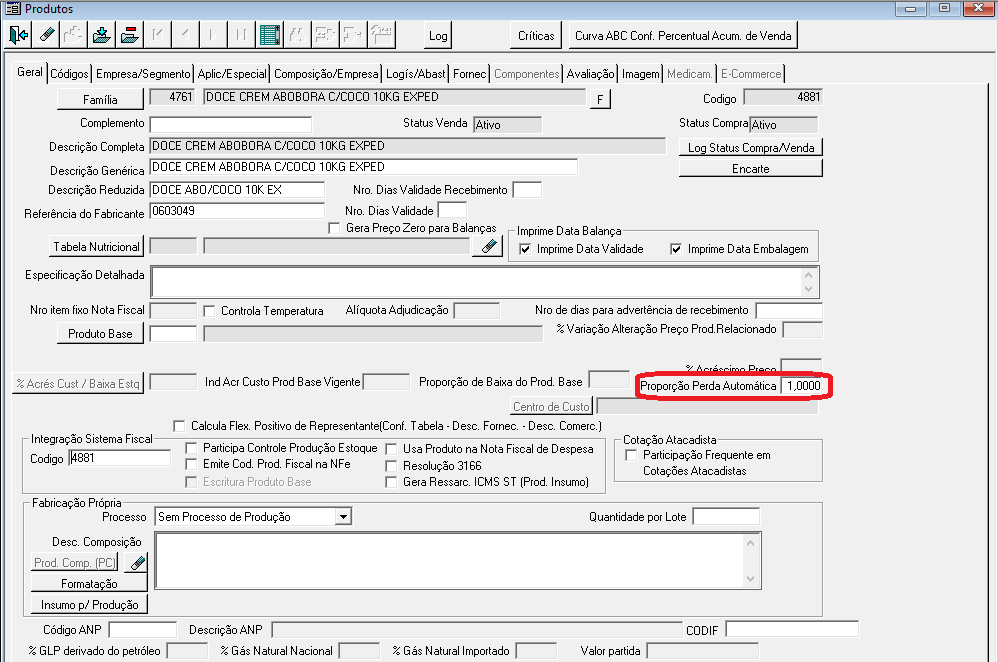The height and width of the screenshot is (662, 998).
Task: Check Usa Produto na Nota Fiscal de Despesa
Action: pos(391,449)
